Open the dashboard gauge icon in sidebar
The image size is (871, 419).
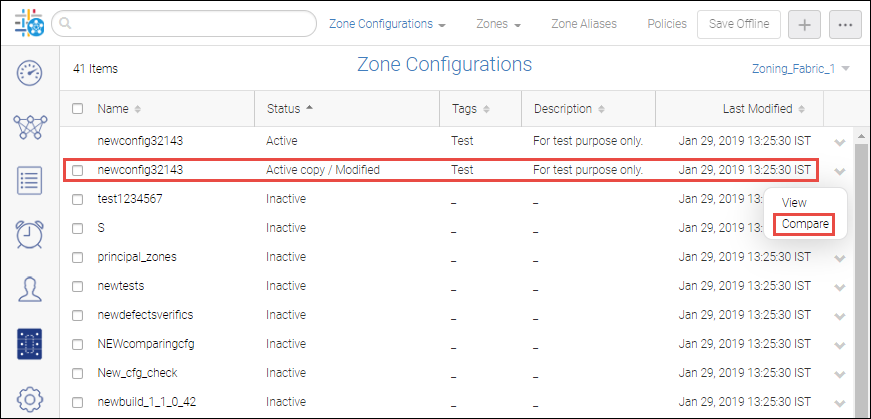29,72
